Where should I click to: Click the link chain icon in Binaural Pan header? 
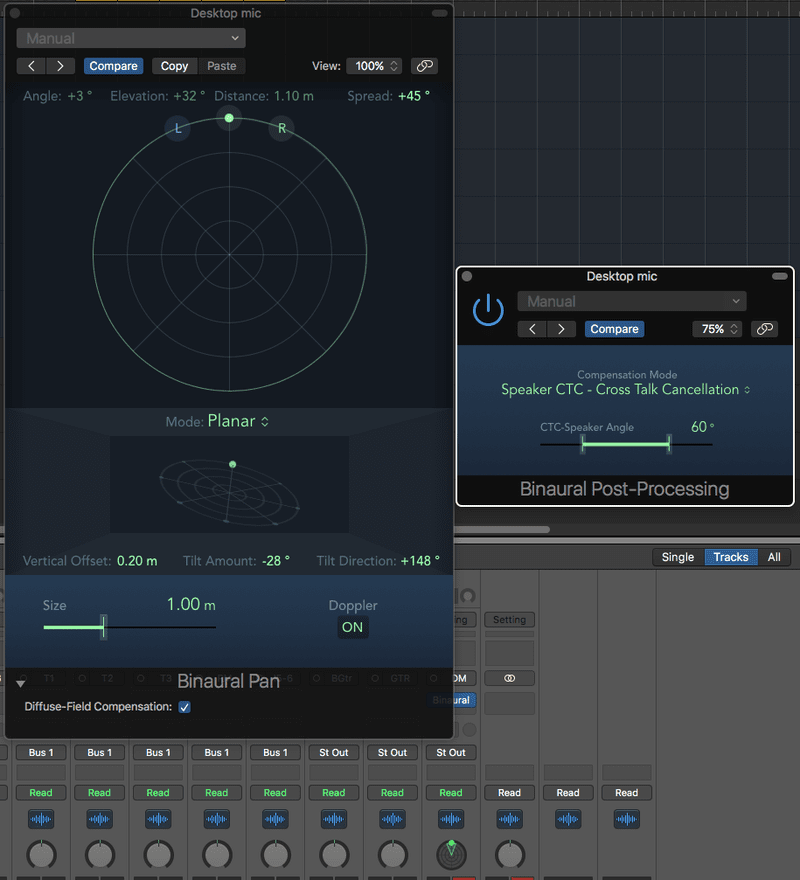pos(424,65)
